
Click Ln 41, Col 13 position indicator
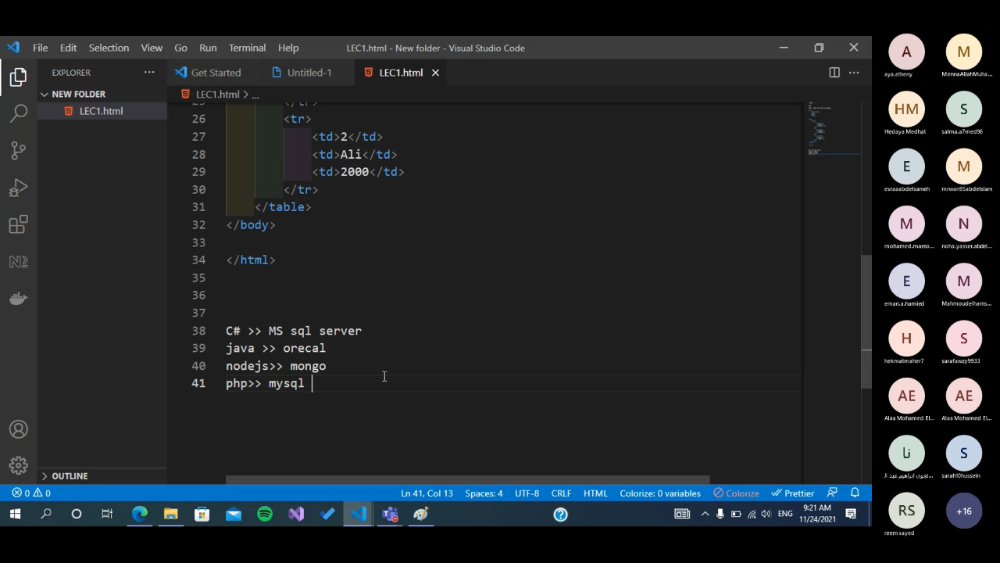pos(427,493)
